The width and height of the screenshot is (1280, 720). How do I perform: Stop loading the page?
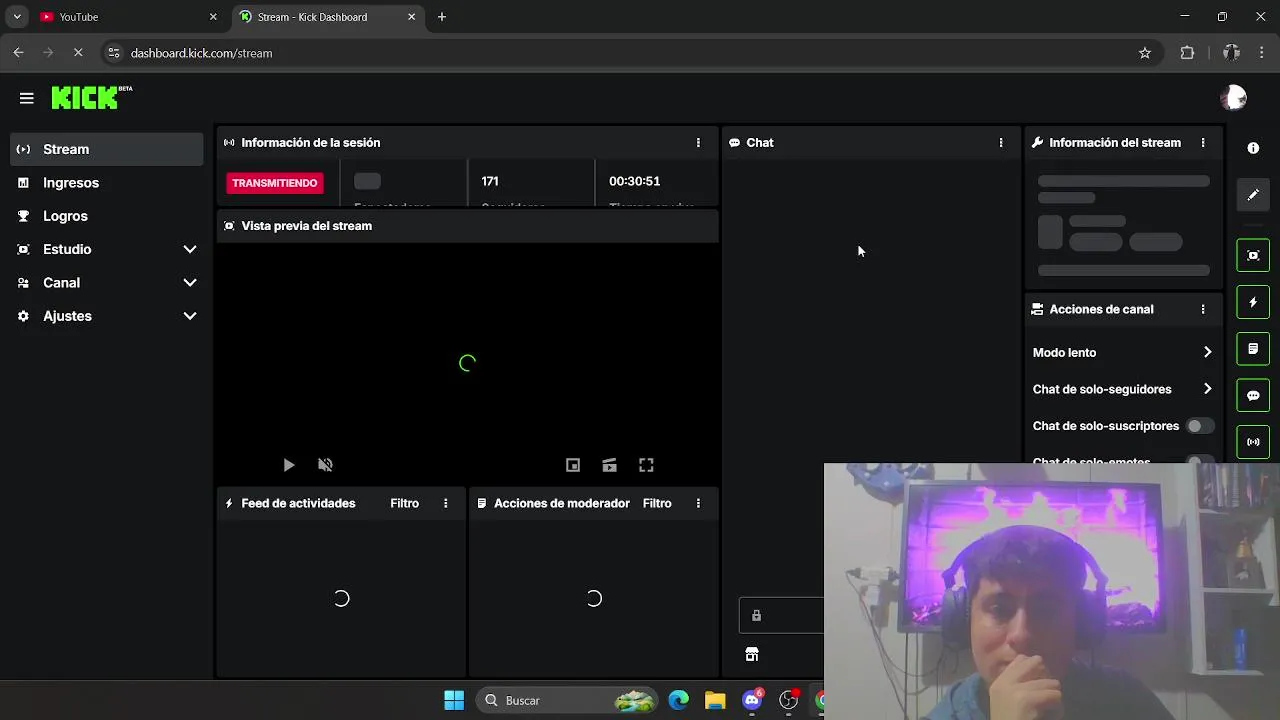(x=78, y=53)
